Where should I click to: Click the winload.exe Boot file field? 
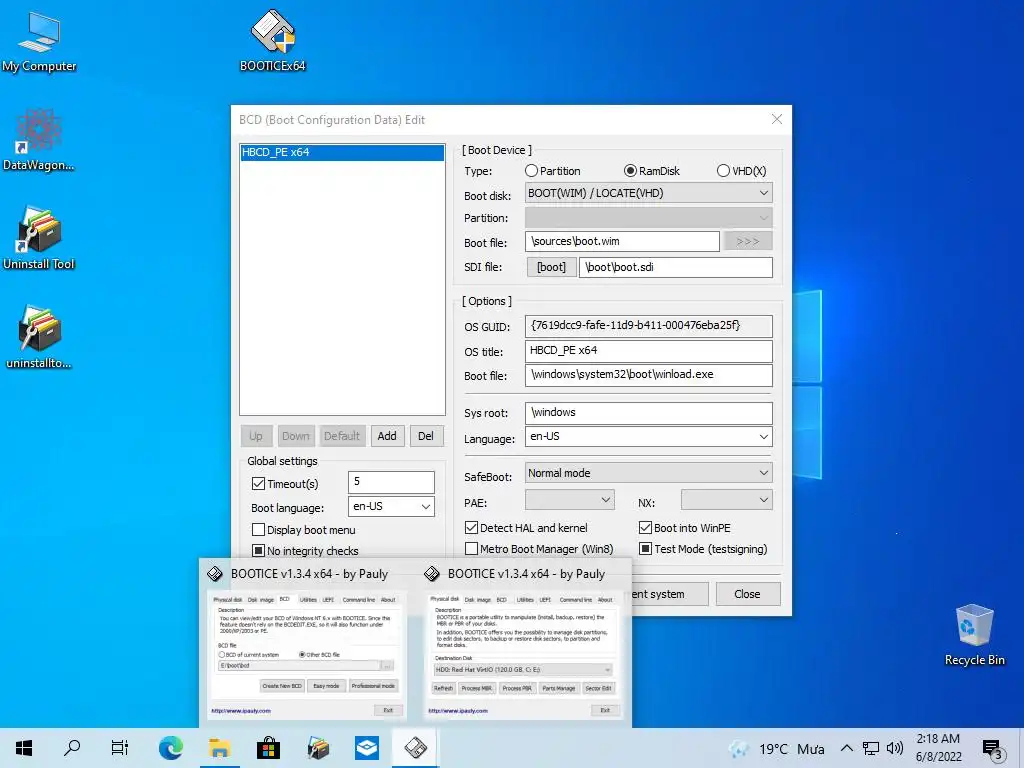(648, 375)
